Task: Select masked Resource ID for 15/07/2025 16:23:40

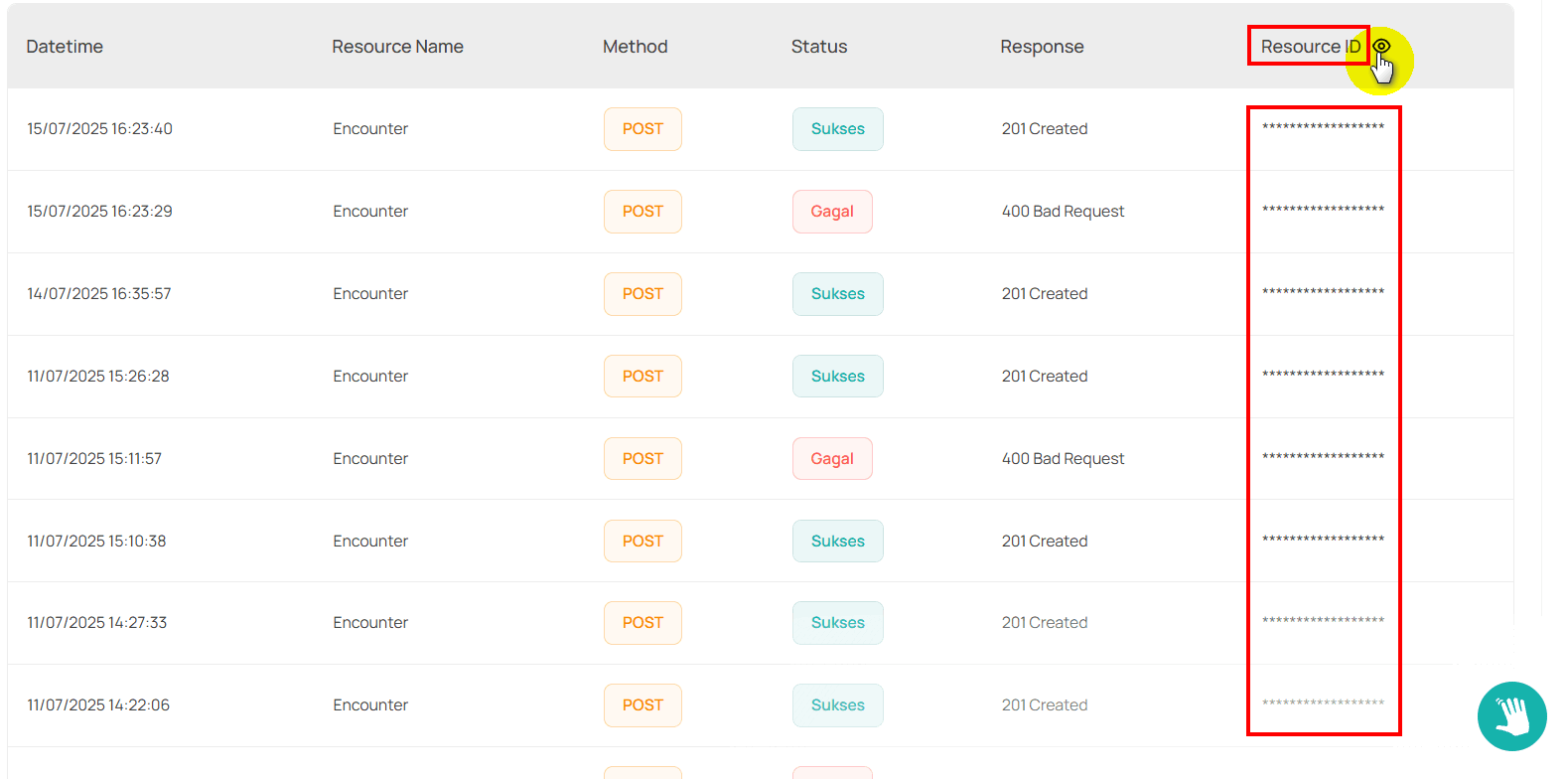Action: pos(1323,127)
